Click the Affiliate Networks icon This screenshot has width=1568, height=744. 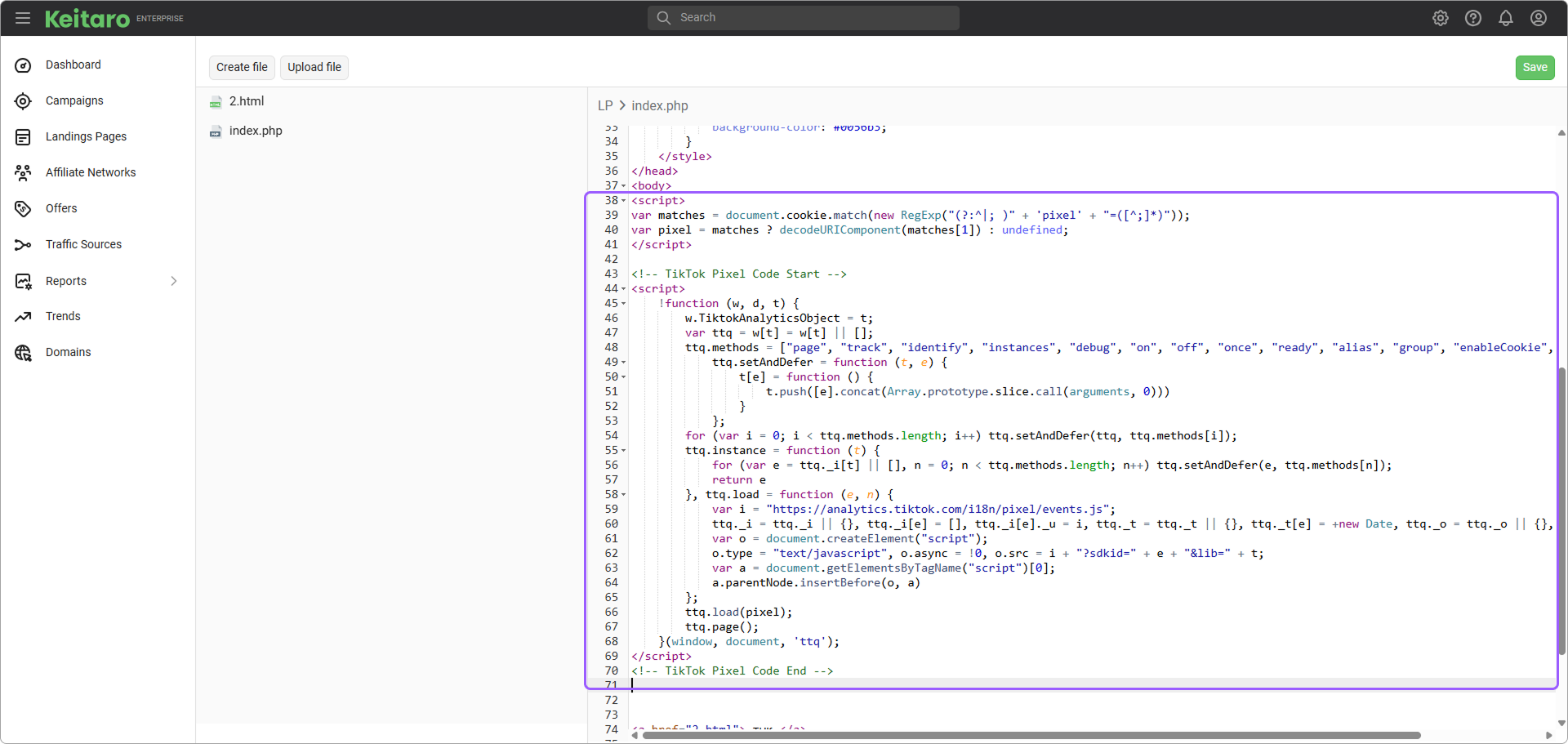point(23,173)
